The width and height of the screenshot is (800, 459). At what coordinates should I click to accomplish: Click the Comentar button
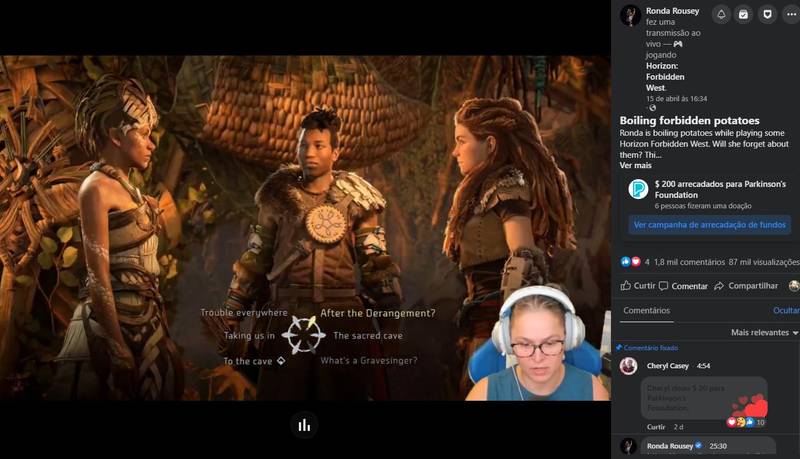(x=683, y=286)
